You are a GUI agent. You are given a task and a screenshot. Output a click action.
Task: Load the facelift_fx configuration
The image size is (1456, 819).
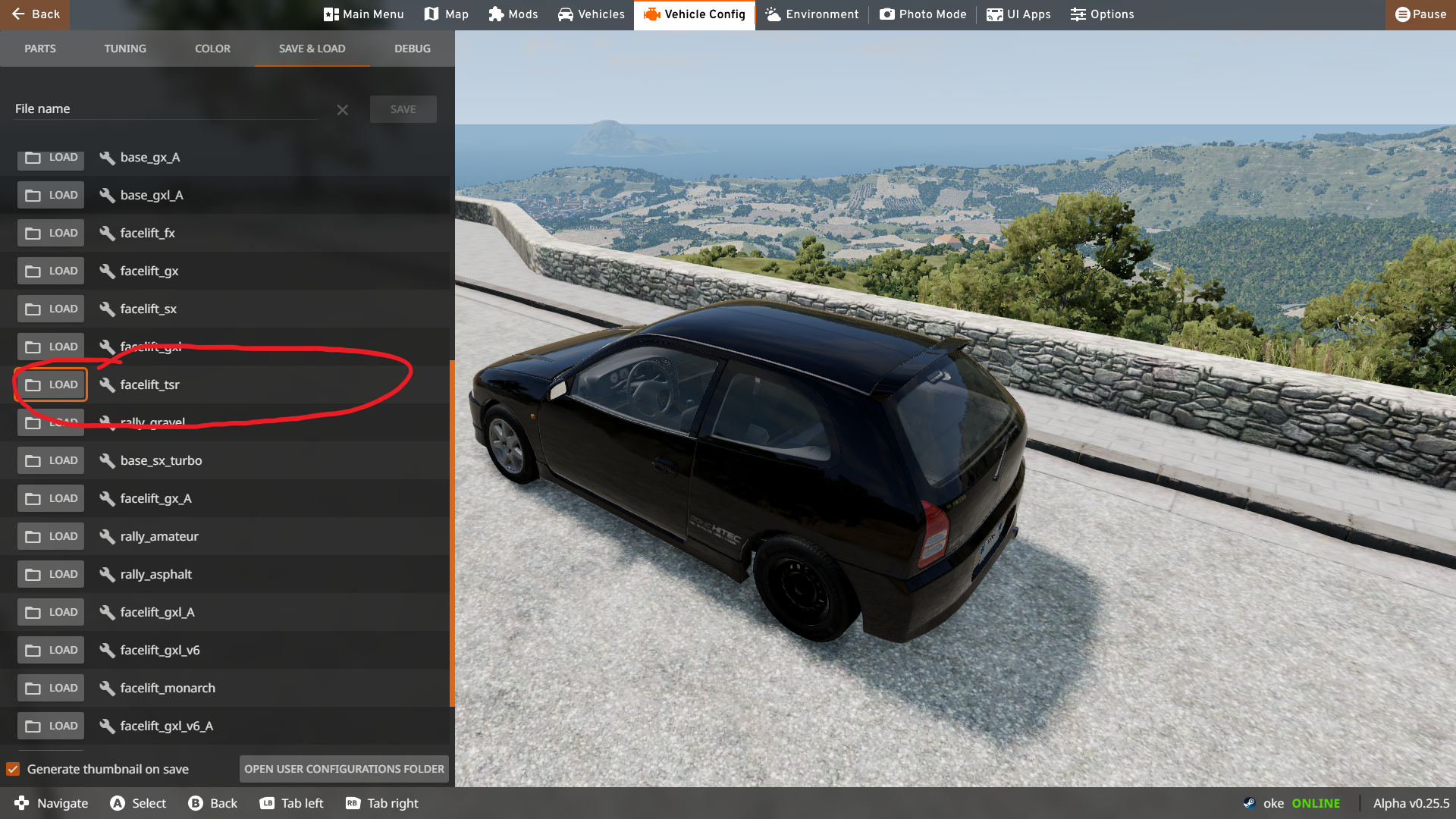point(51,233)
